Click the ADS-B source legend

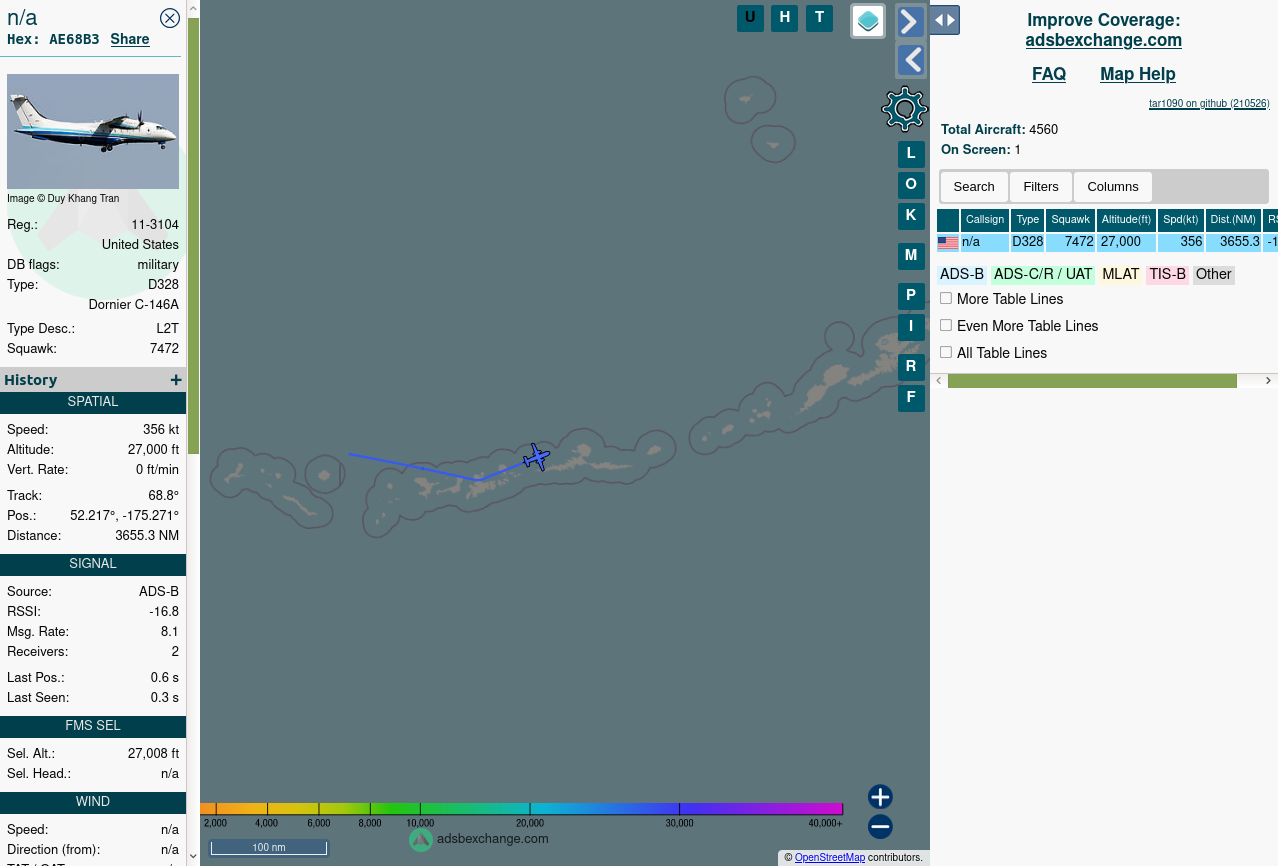(962, 275)
